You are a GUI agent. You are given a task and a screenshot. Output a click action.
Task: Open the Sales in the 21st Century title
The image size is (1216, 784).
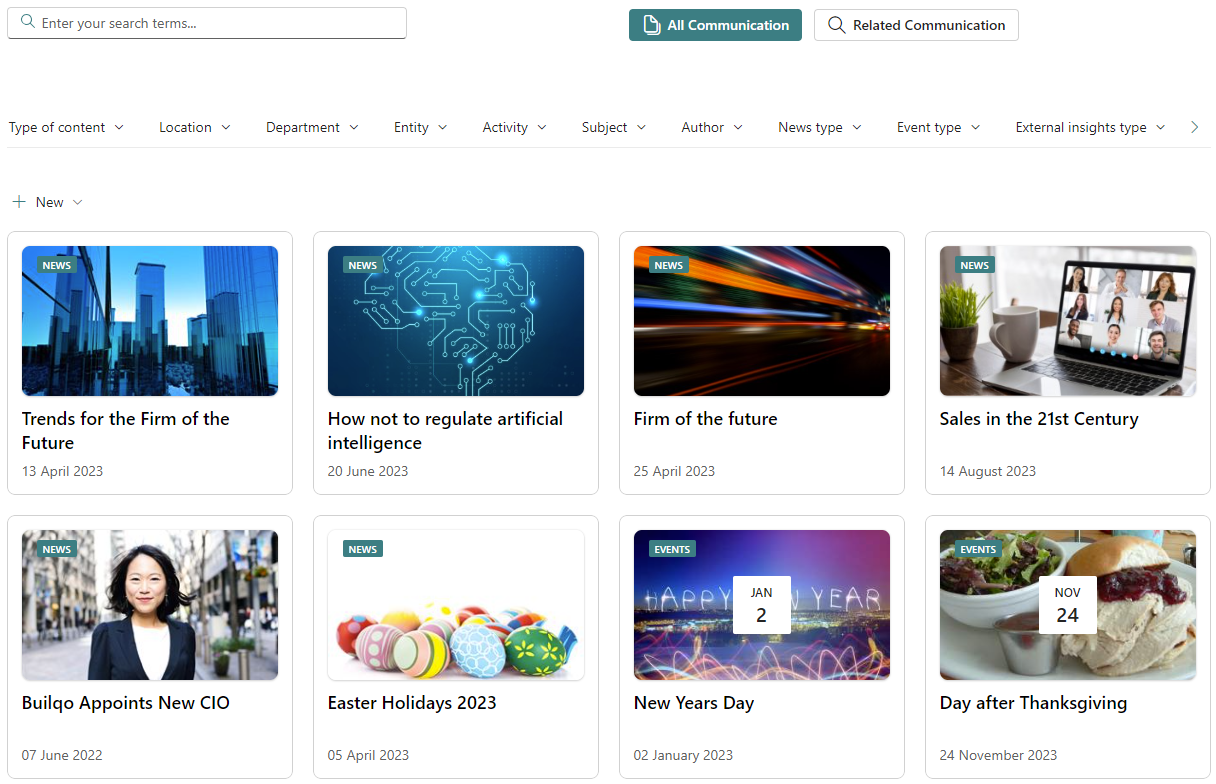(1039, 419)
